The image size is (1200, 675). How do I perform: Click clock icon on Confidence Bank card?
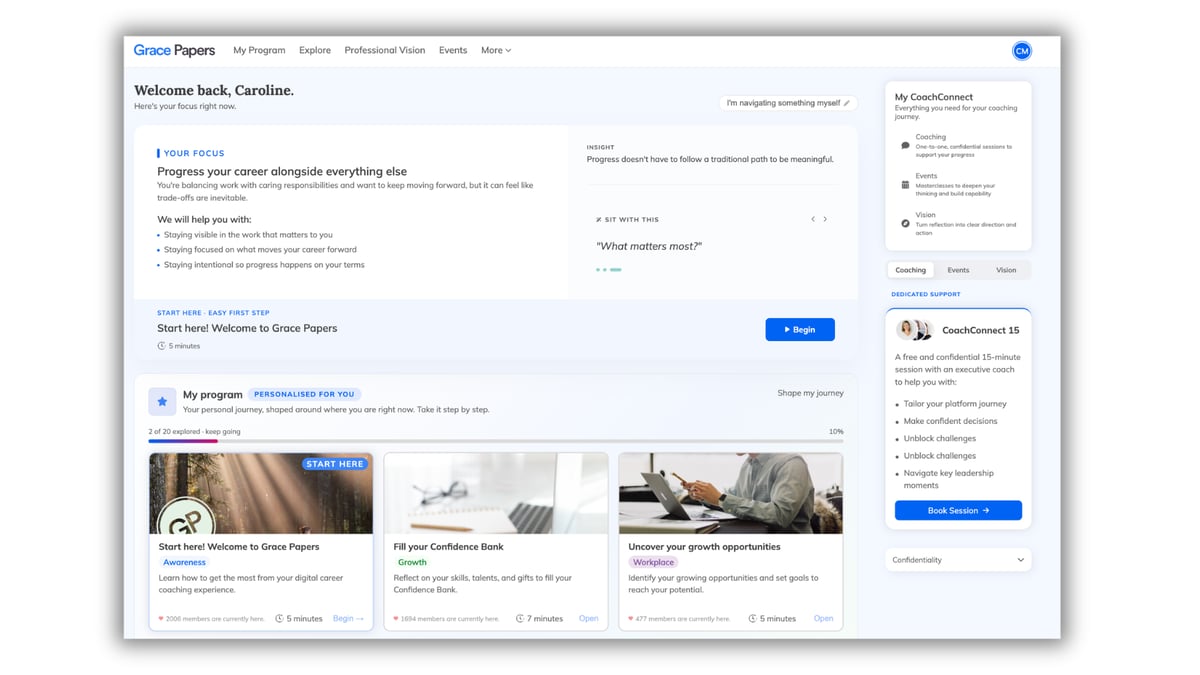click(x=520, y=619)
